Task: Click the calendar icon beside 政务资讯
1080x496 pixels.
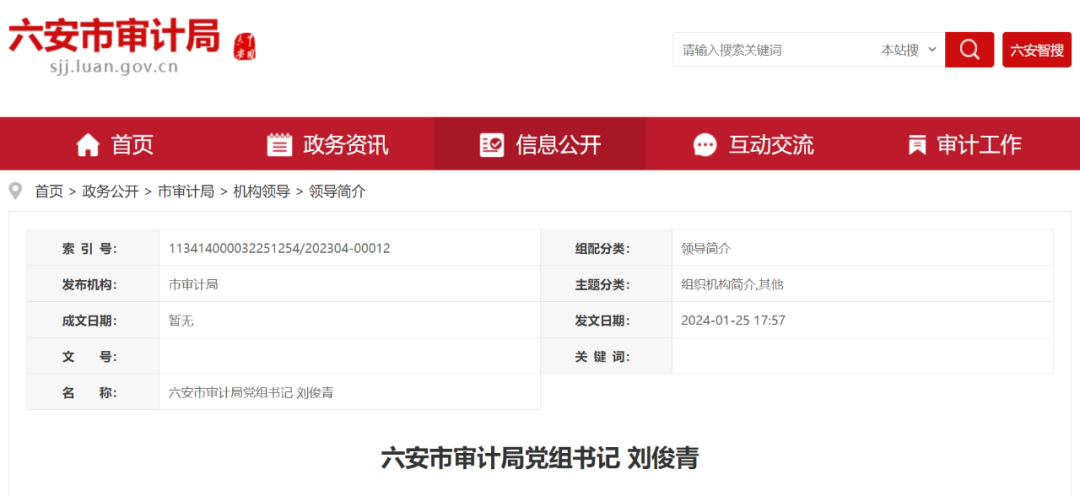Action: [280, 145]
